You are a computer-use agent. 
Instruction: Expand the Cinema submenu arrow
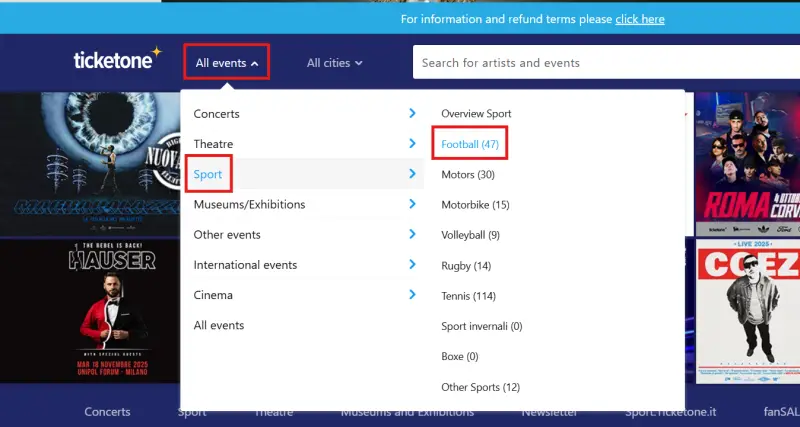[412, 294]
